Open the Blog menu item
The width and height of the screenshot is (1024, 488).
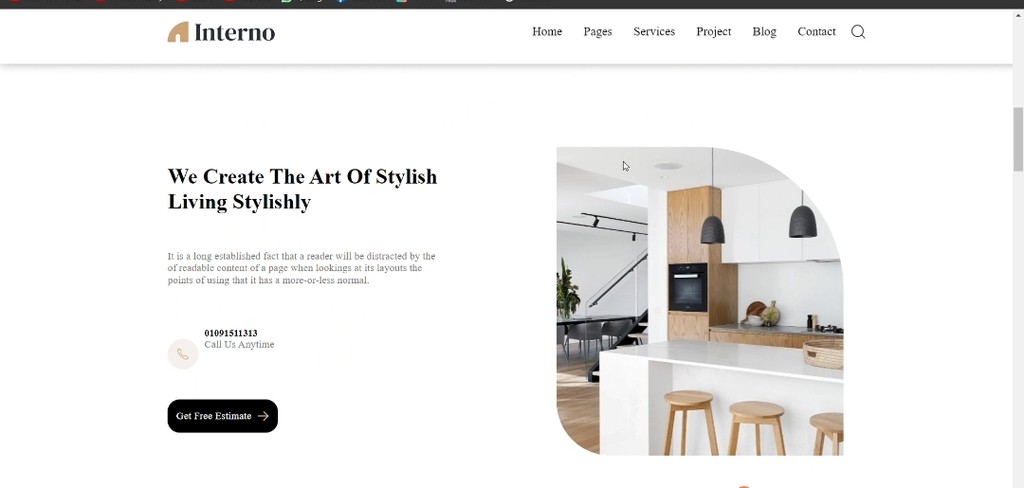point(764,31)
